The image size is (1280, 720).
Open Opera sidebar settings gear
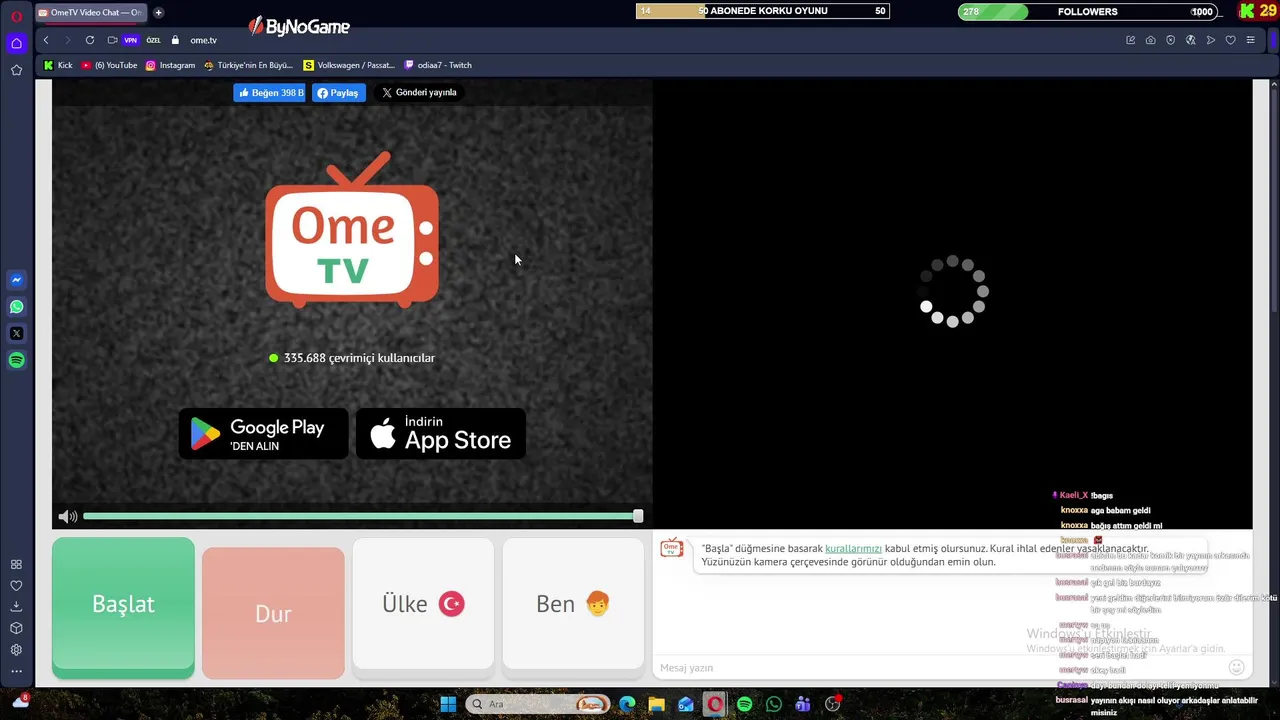16,650
